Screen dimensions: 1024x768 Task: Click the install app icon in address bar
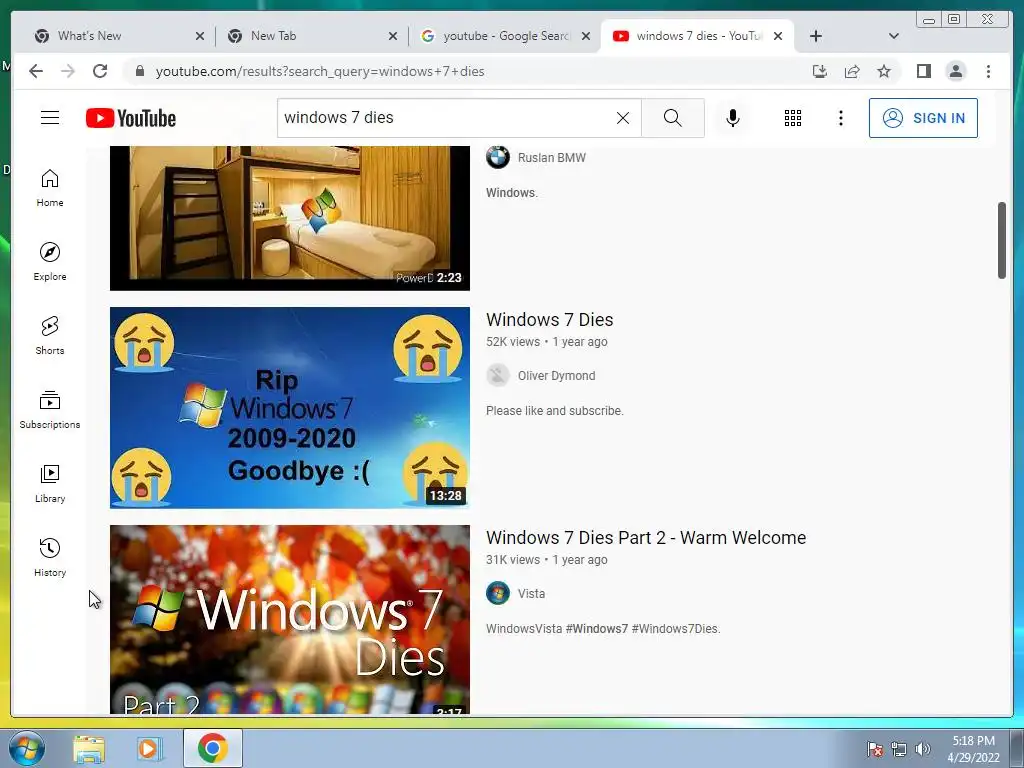(x=820, y=71)
